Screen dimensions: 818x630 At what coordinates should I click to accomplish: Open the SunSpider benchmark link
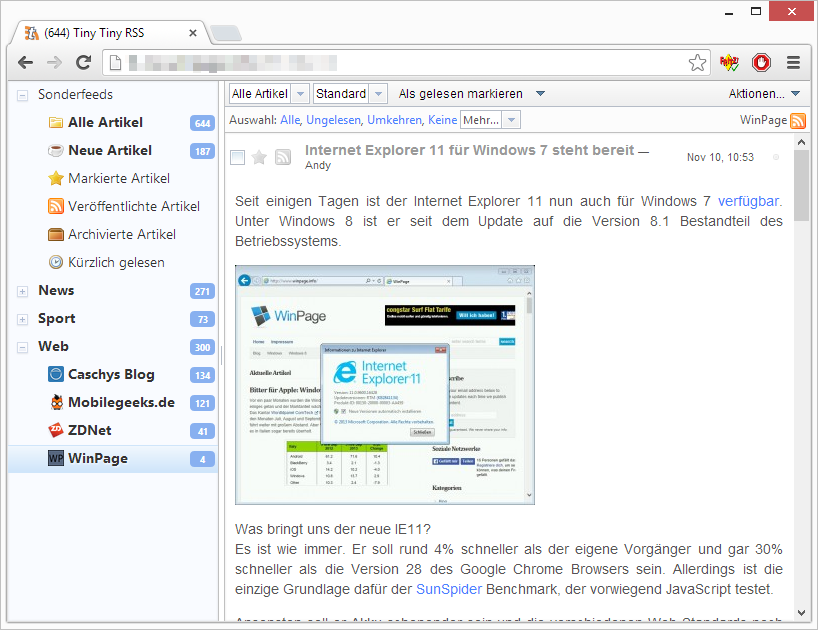pos(449,589)
